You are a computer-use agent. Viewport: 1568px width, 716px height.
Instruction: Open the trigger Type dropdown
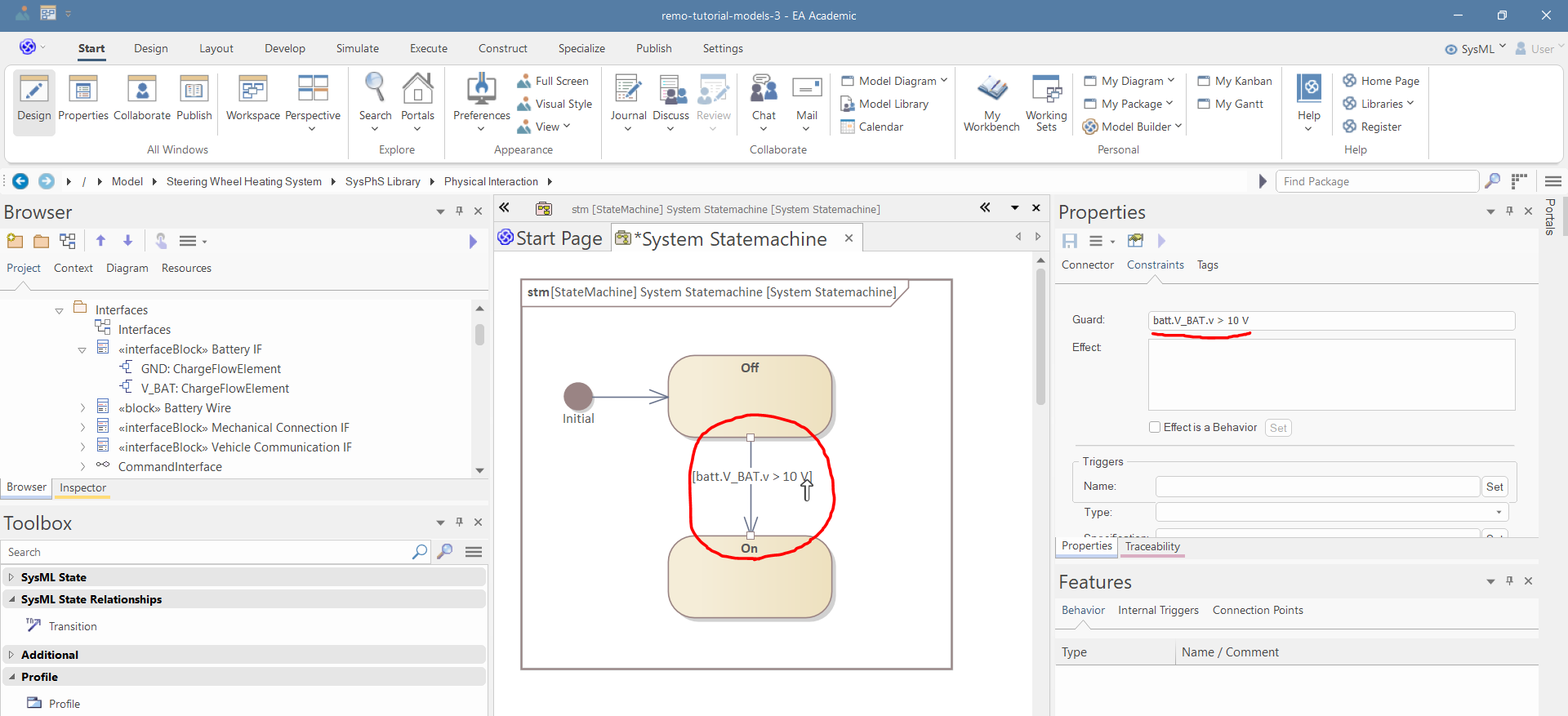(1499, 513)
